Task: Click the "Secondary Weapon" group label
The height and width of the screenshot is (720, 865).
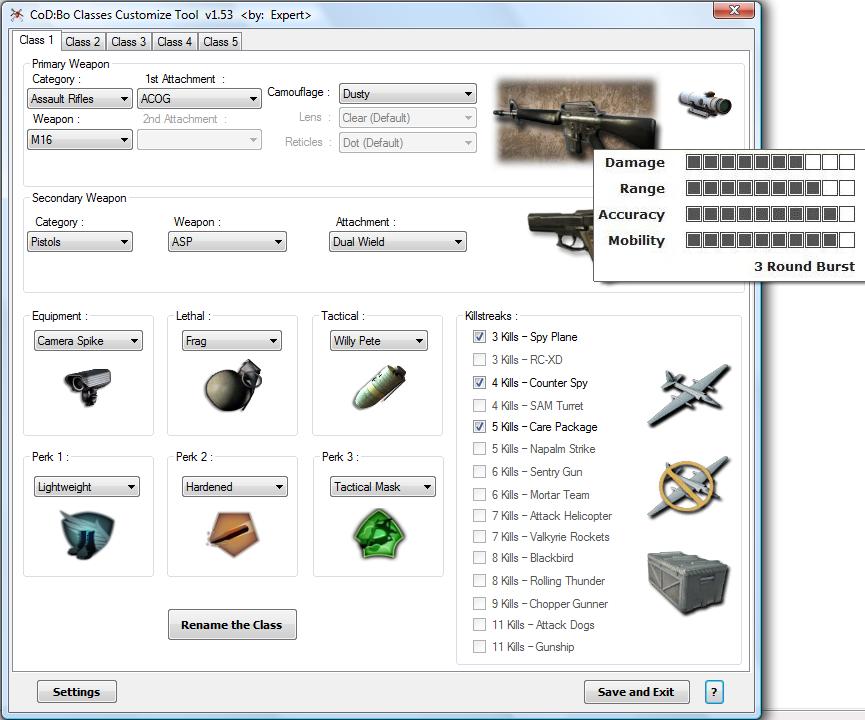Action: (x=79, y=198)
